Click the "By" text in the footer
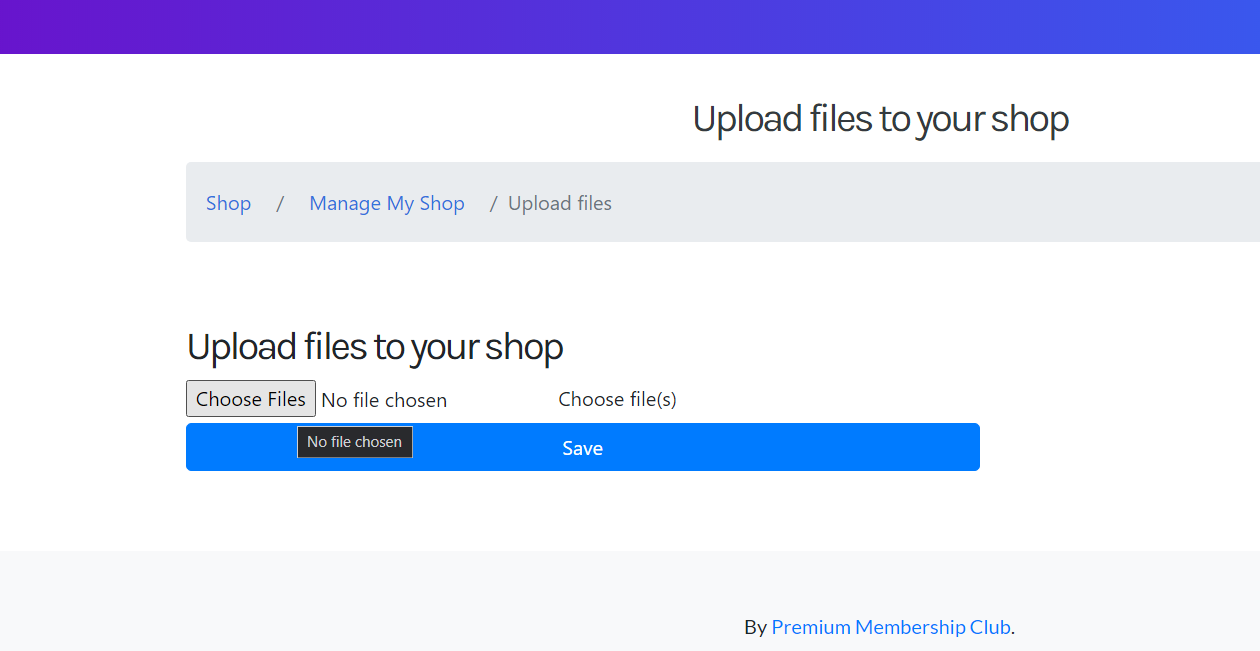The image size is (1260, 651). click(x=755, y=627)
